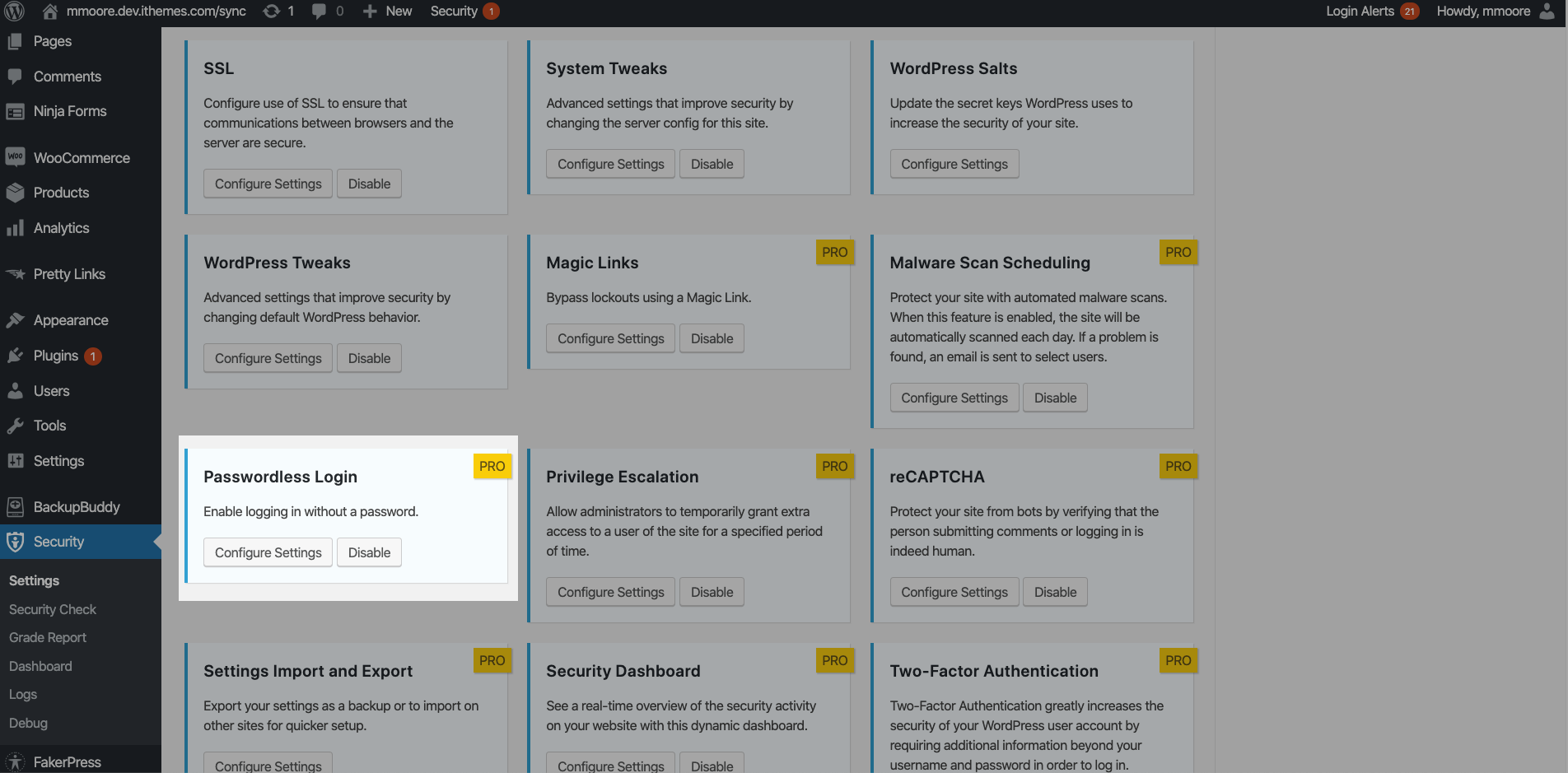Disable Privilege Escalation
The width and height of the screenshot is (1568, 773).
pyautogui.click(x=712, y=592)
